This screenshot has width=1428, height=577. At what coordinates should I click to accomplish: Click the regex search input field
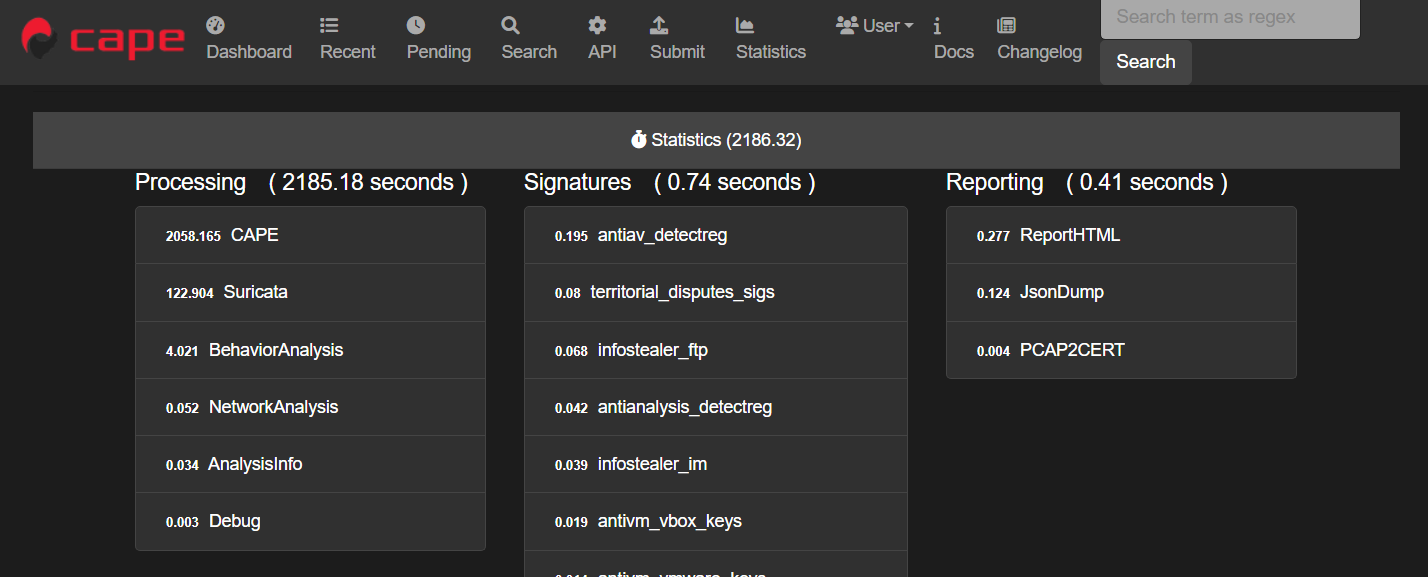click(x=1229, y=16)
